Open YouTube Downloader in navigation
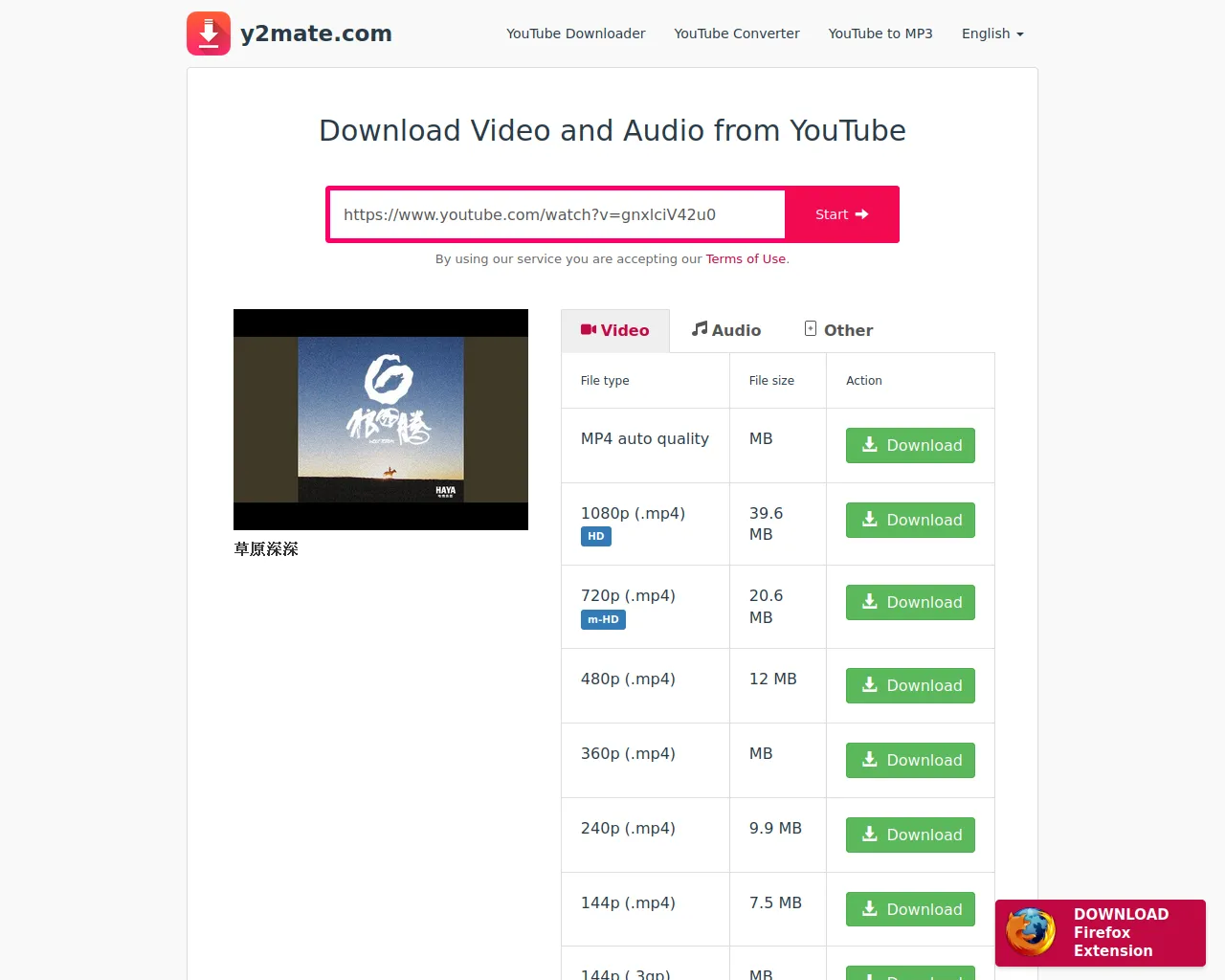This screenshot has width=1225, height=980. pos(576,33)
